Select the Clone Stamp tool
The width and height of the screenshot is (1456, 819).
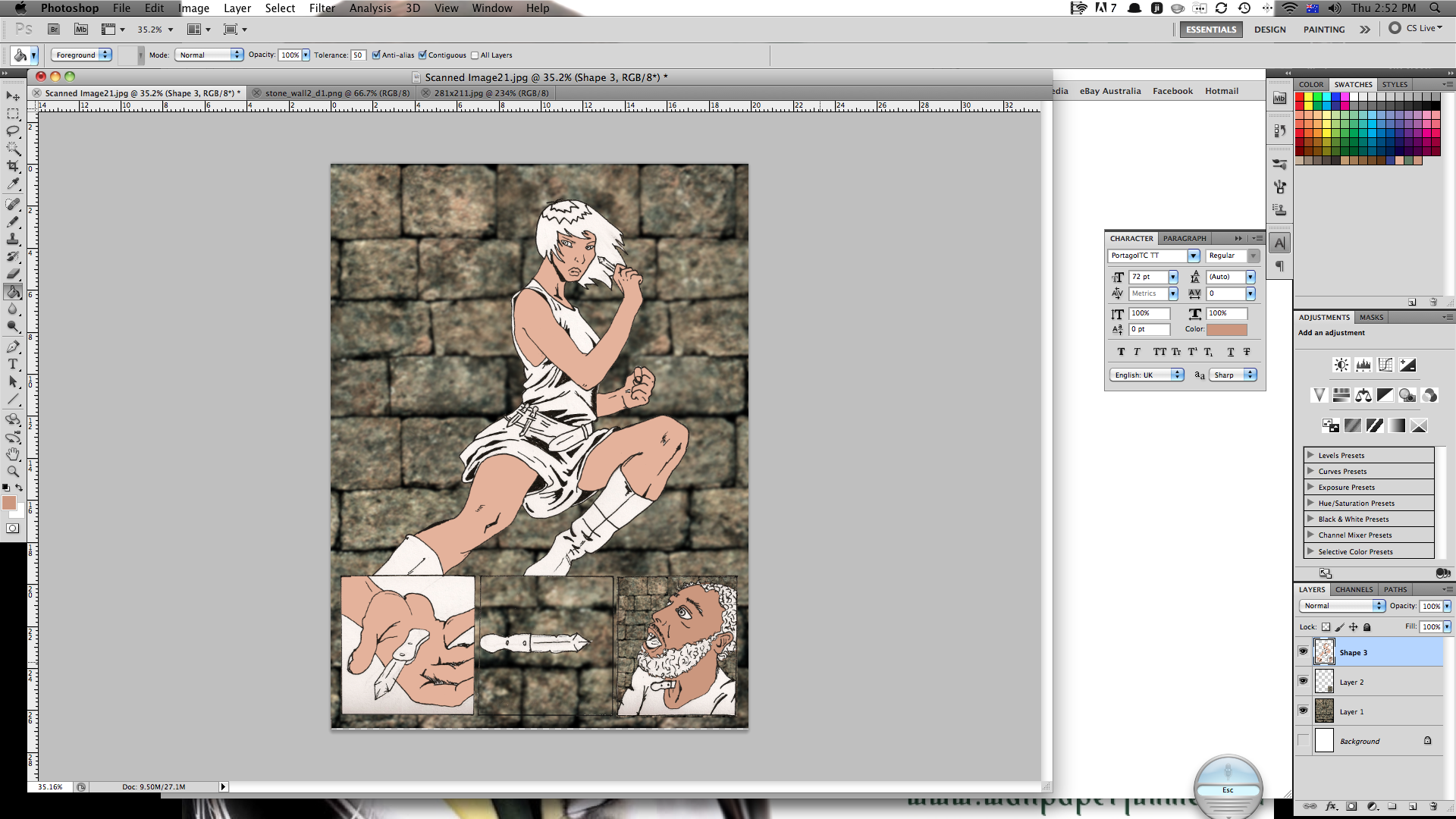13,239
